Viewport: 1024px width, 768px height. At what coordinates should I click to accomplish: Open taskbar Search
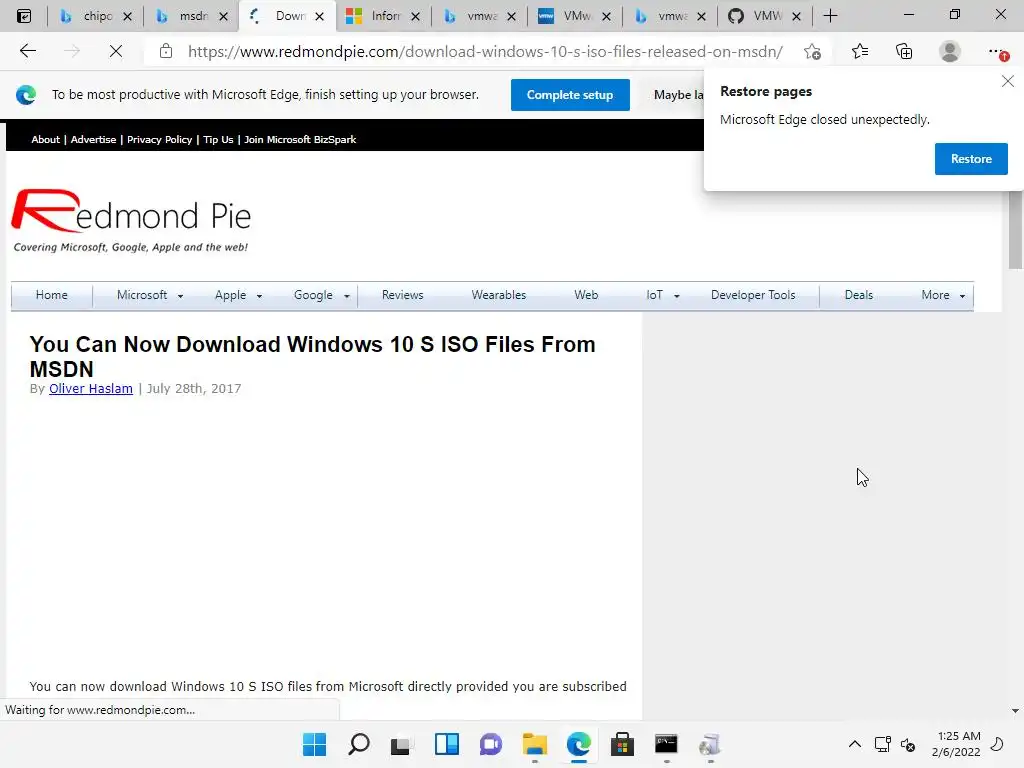pyautogui.click(x=359, y=744)
